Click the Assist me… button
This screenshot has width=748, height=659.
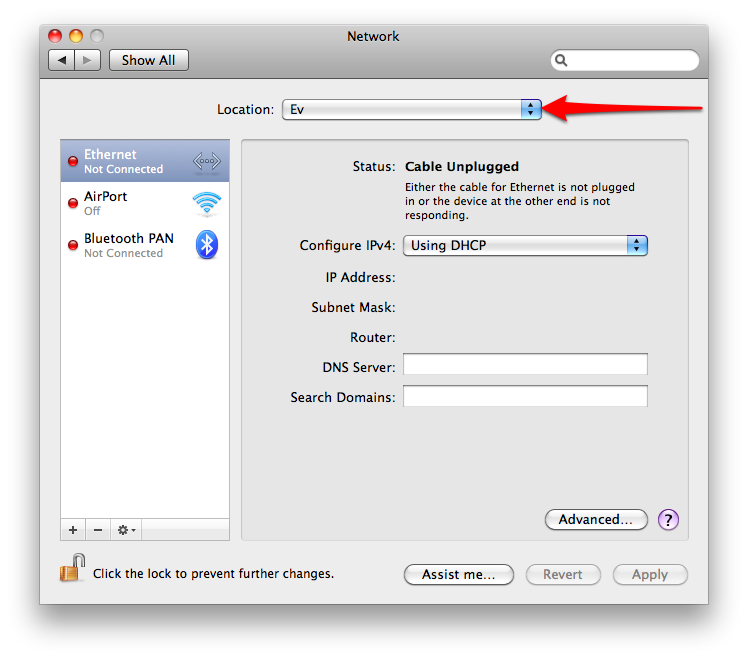458,575
